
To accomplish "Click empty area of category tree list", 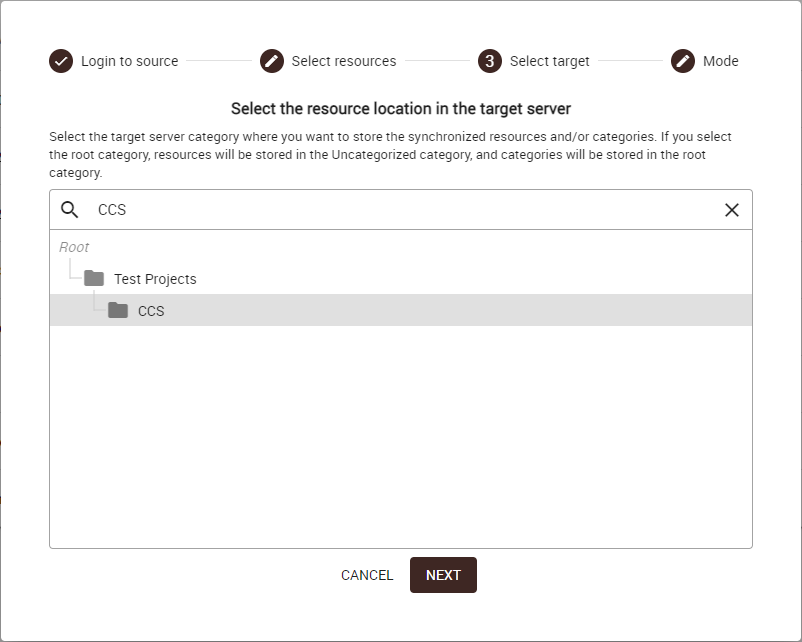I will click(400, 440).
